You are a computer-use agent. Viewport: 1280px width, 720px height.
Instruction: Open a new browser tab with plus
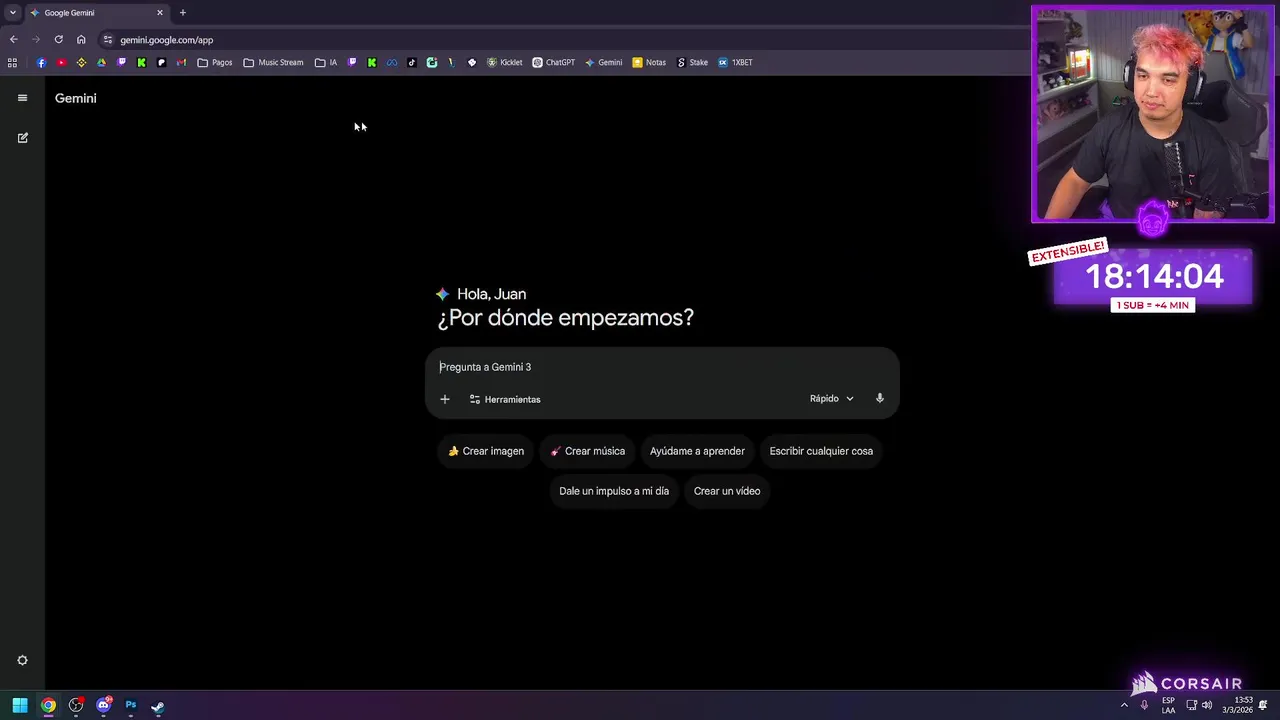182,13
